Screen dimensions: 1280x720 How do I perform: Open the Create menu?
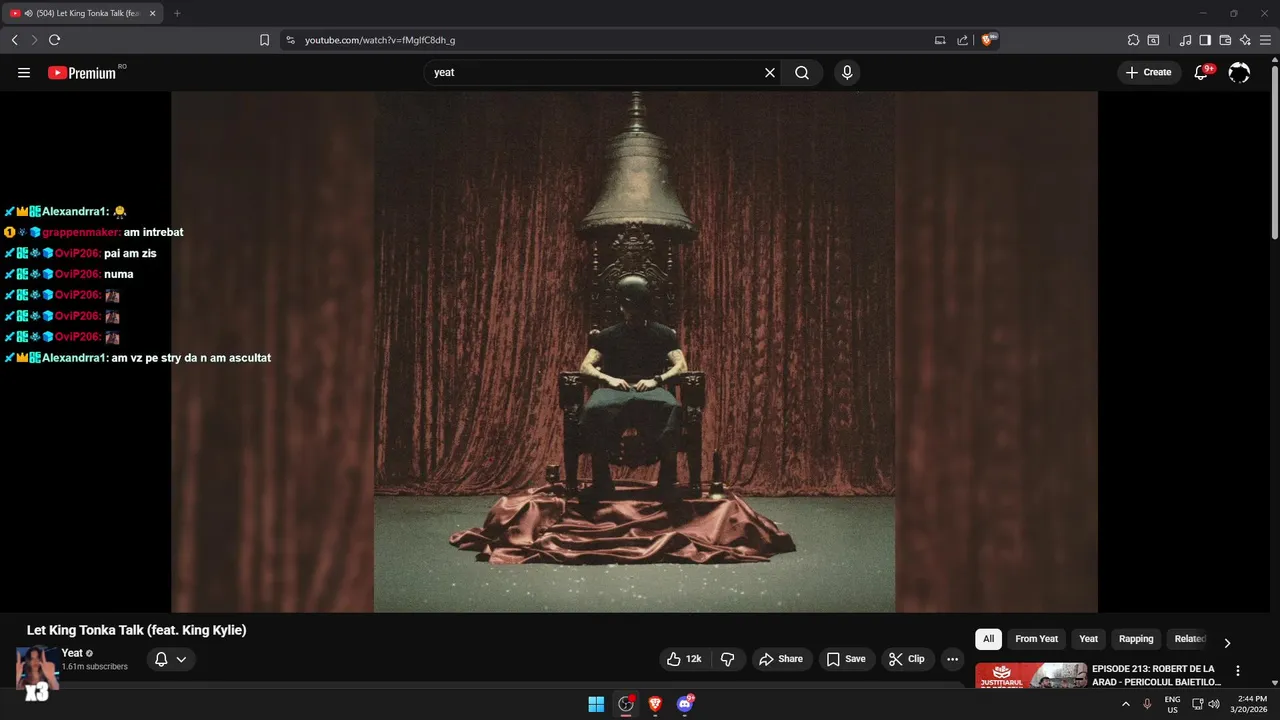(1149, 72)
